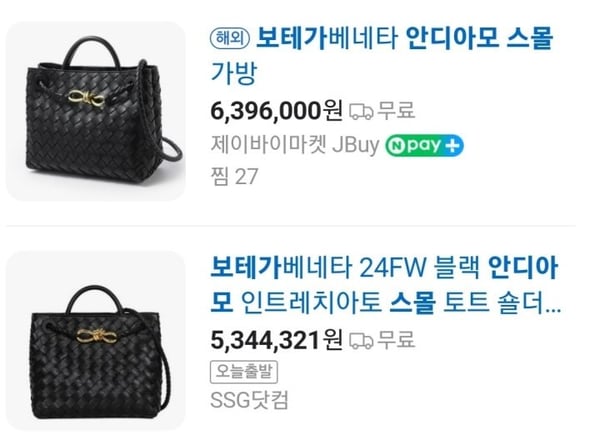Click the 6,396,000원 price
Image resolution: width=600 pixels, height=445 pixels.
pos(276,111)
